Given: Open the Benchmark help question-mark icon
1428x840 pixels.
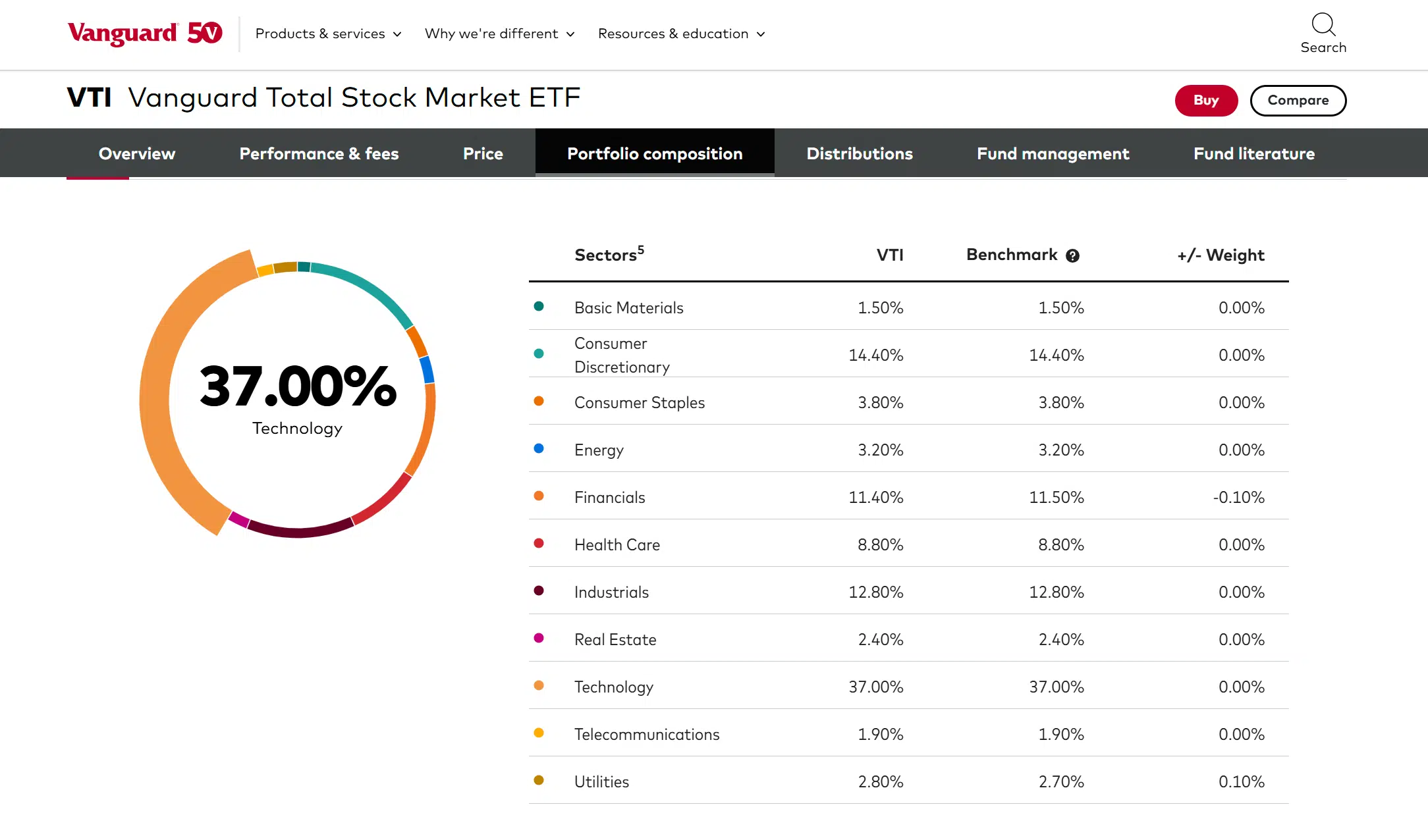Looking at the screenshot, I should click(x=1072, y=255).
